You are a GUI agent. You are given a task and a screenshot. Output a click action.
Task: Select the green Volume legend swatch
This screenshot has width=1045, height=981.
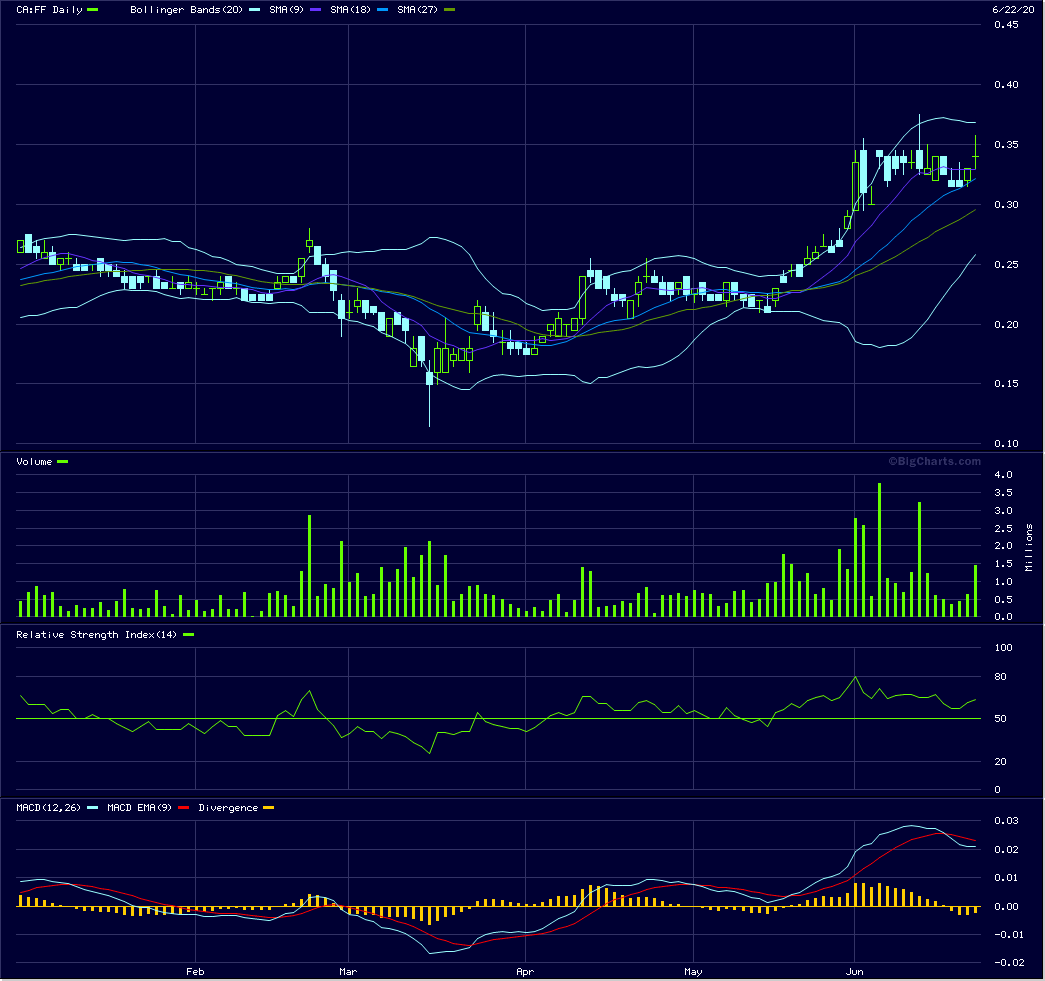click(63, 462)
